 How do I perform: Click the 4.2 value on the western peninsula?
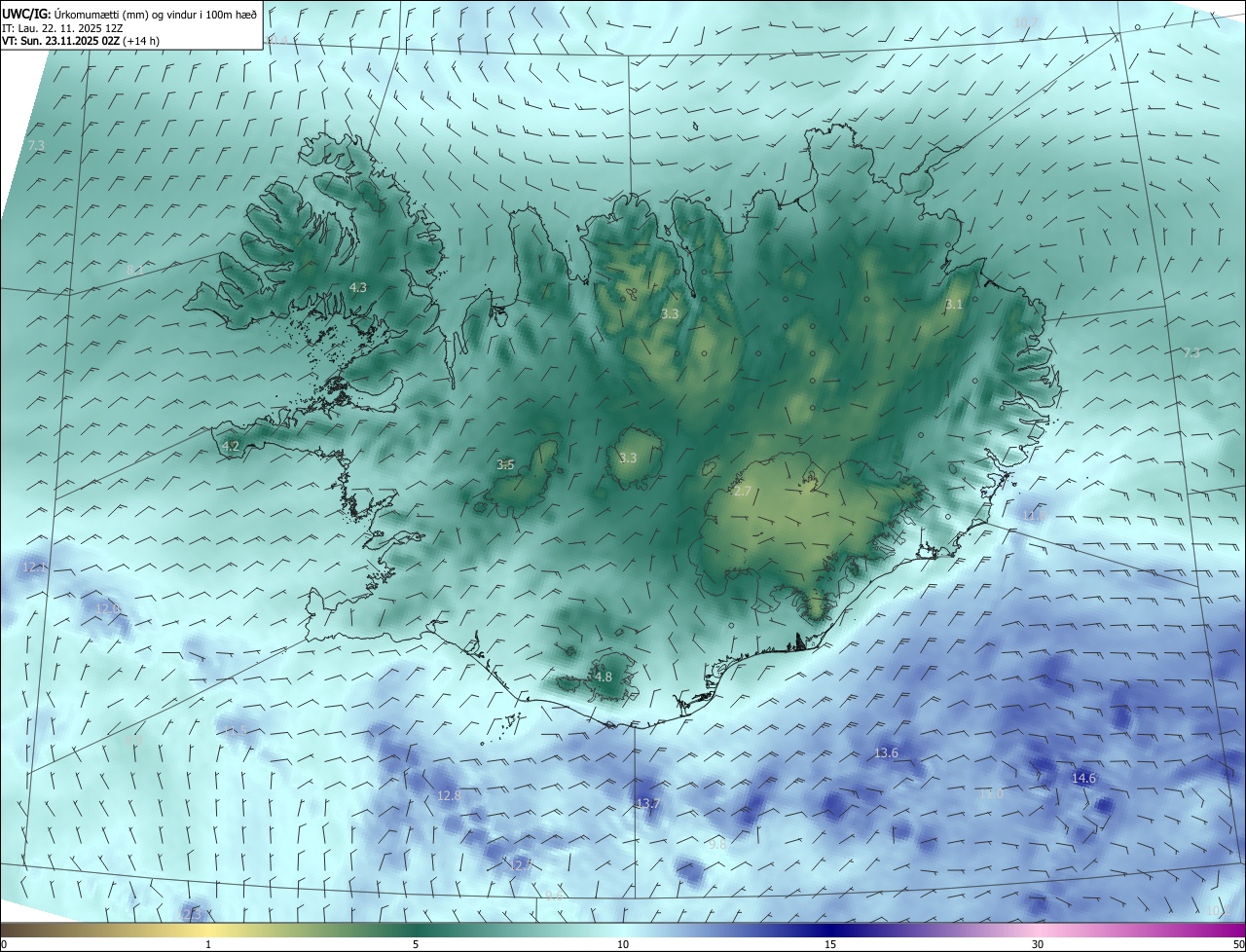[231, 446]
